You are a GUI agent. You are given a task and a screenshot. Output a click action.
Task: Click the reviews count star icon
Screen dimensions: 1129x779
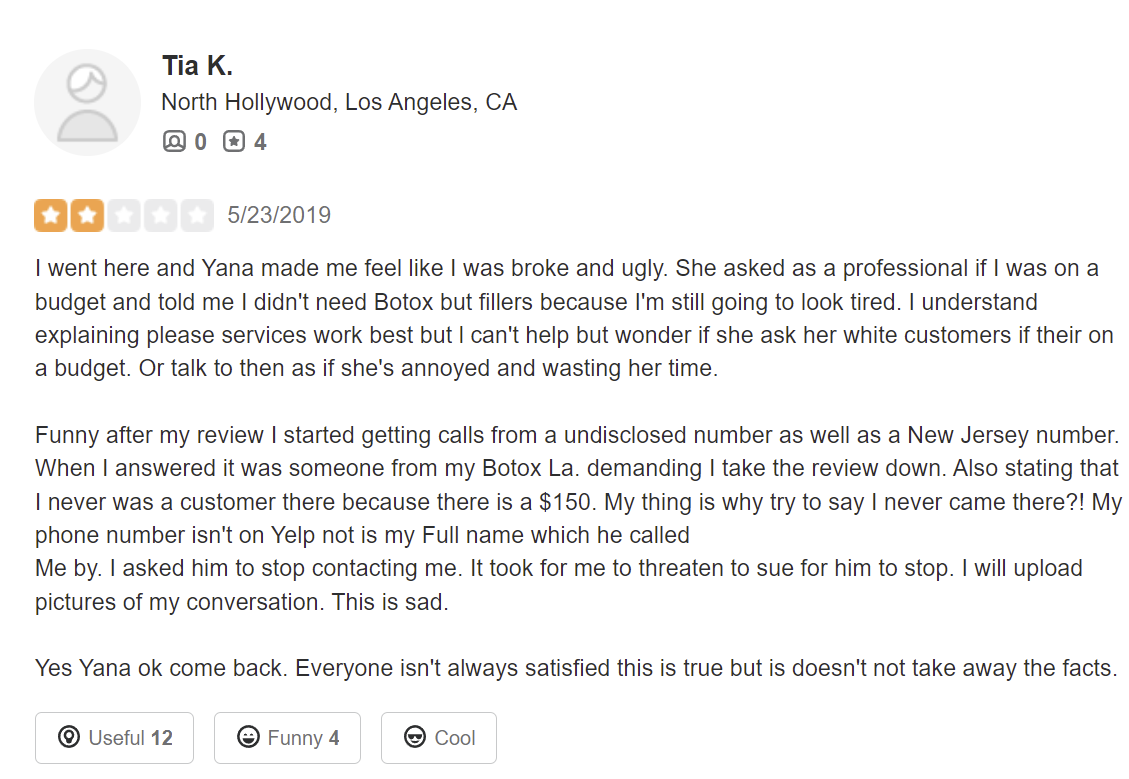coord(233,142)
